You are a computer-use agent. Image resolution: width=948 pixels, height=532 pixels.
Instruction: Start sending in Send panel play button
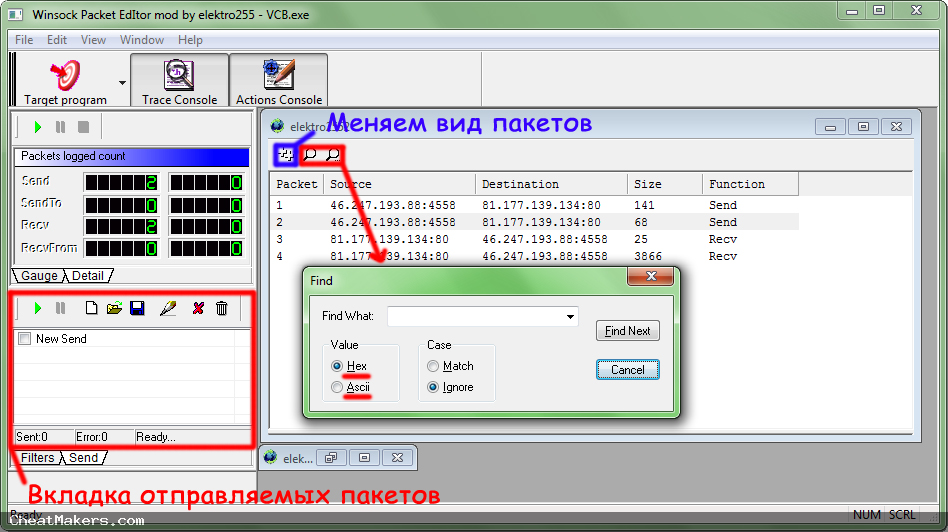37,308
